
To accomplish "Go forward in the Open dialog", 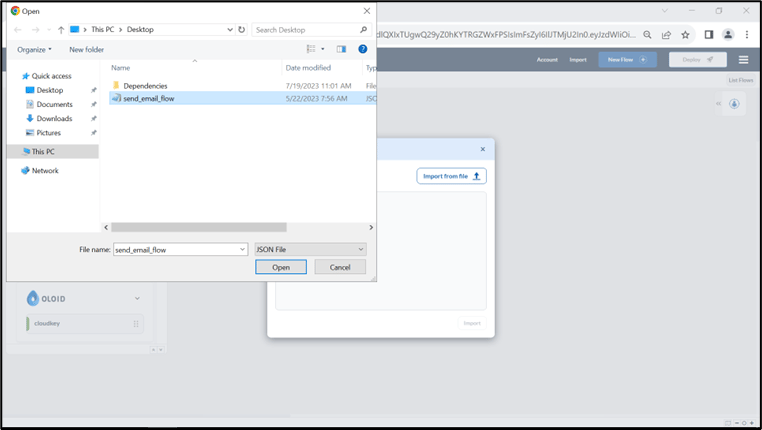I will point(35,30).
